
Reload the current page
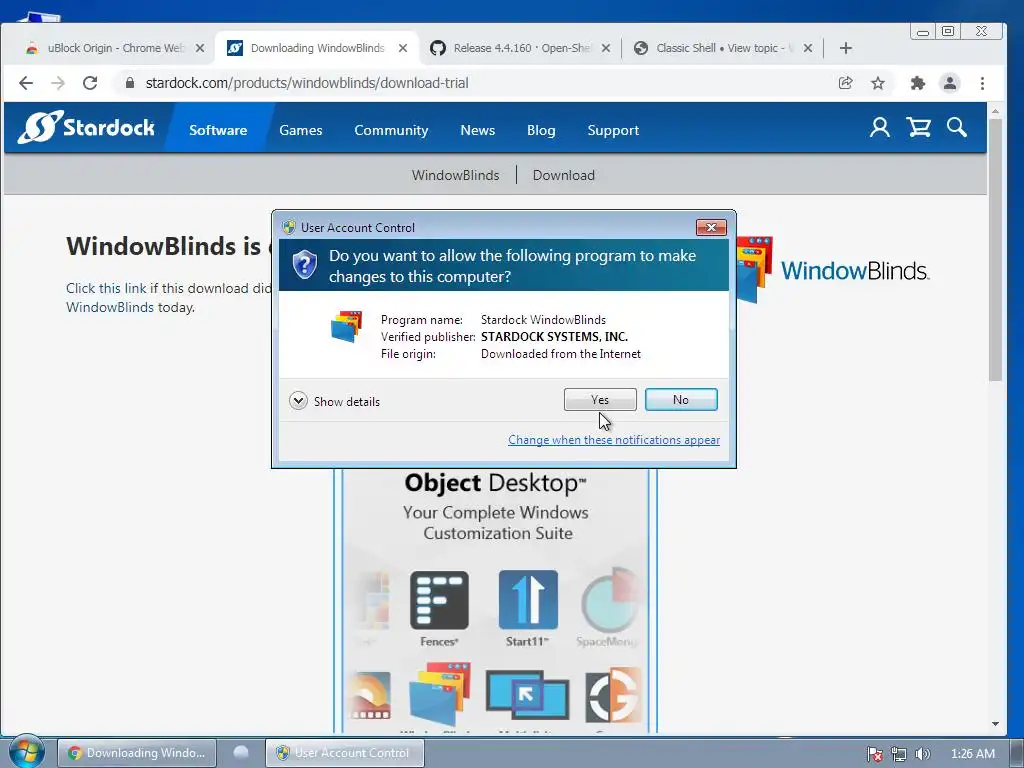pos(90,83)
